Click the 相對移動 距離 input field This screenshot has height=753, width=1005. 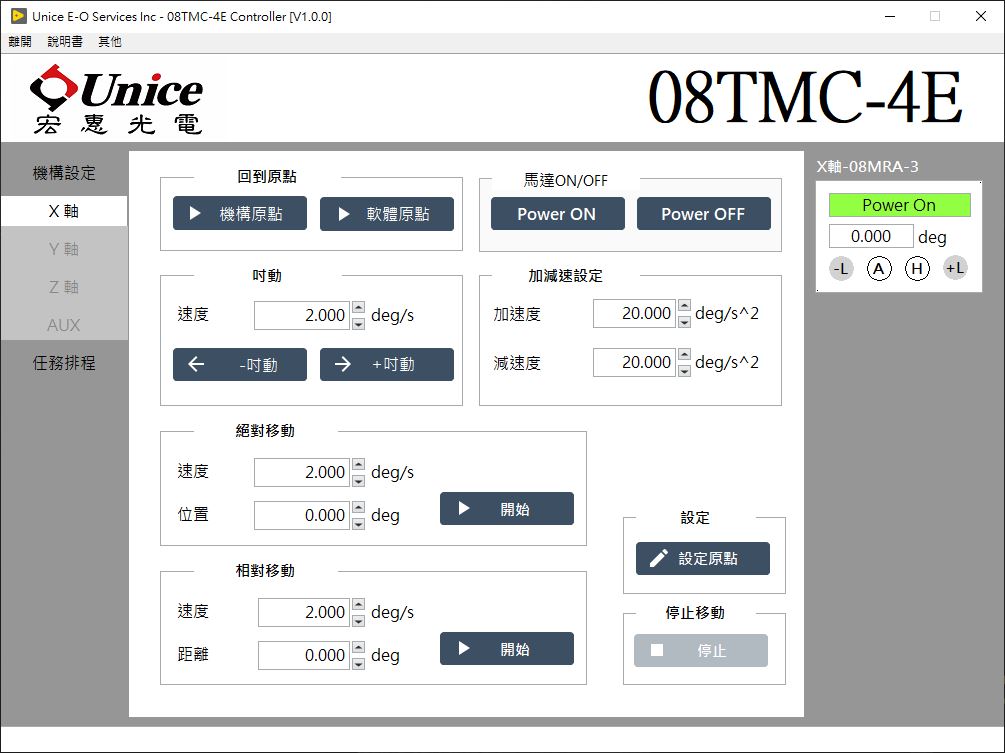tap(304, 655)
